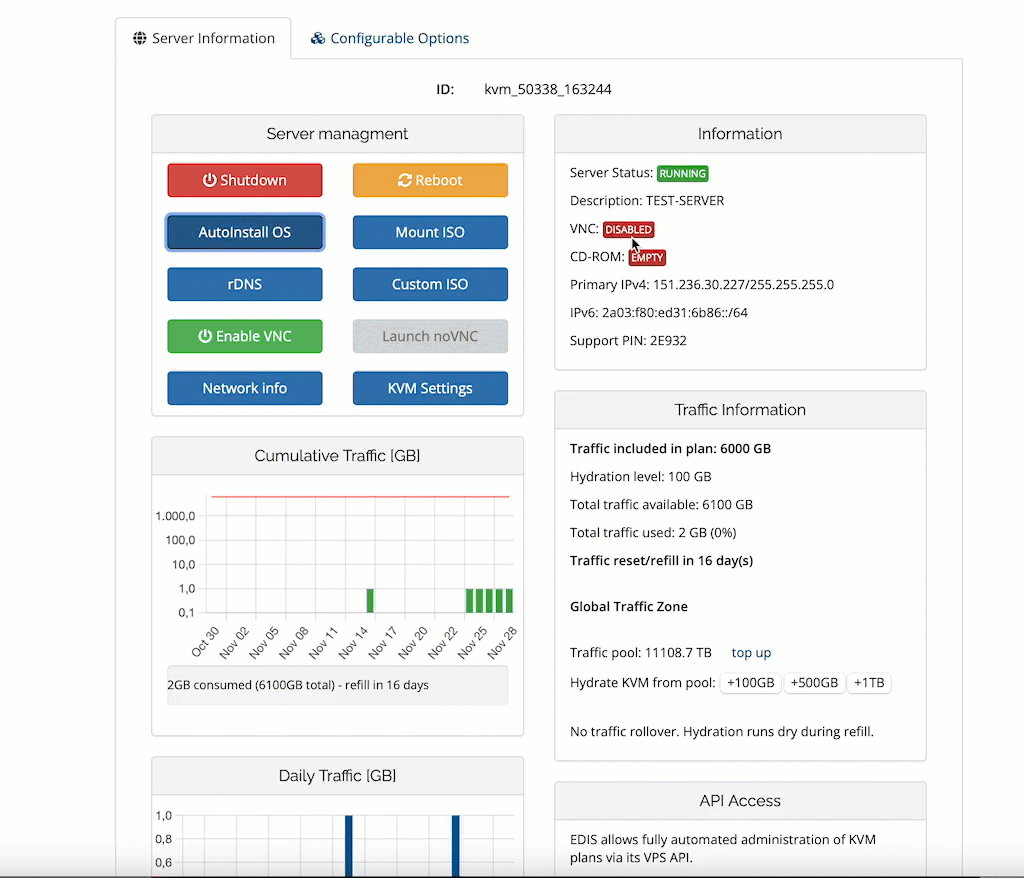This screenshot has height=878, width=1024.
Task: Open the Server Information tab
Action: click(x=203, y=39)
